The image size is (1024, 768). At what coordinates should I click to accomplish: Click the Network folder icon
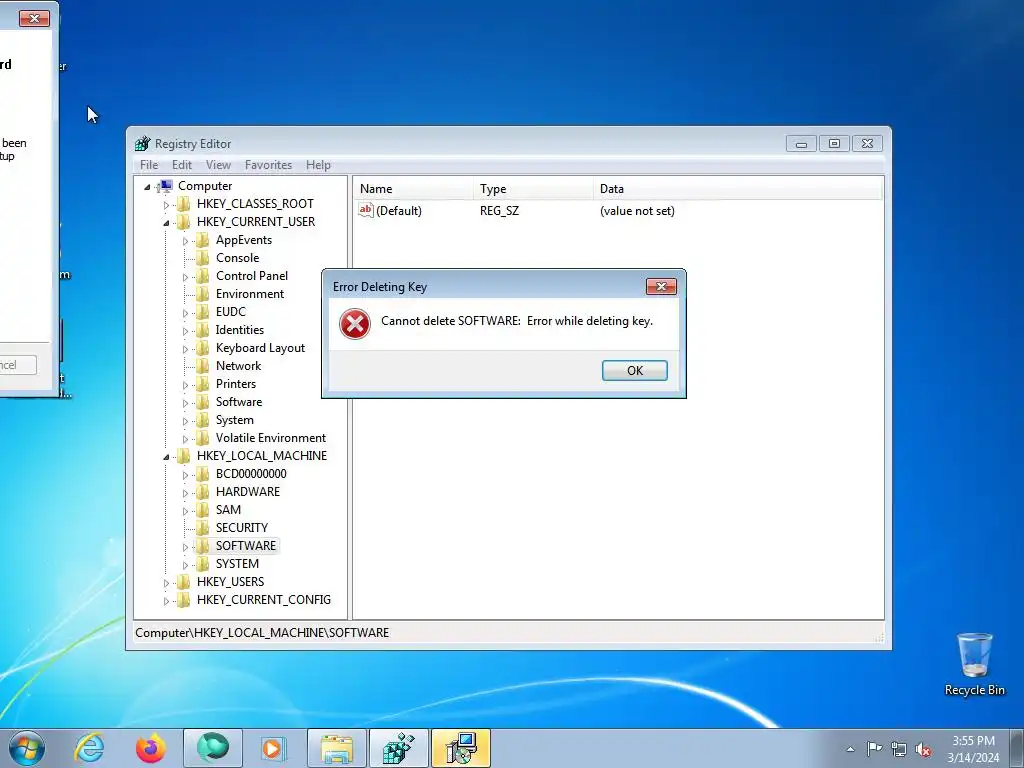click(203, 366)
